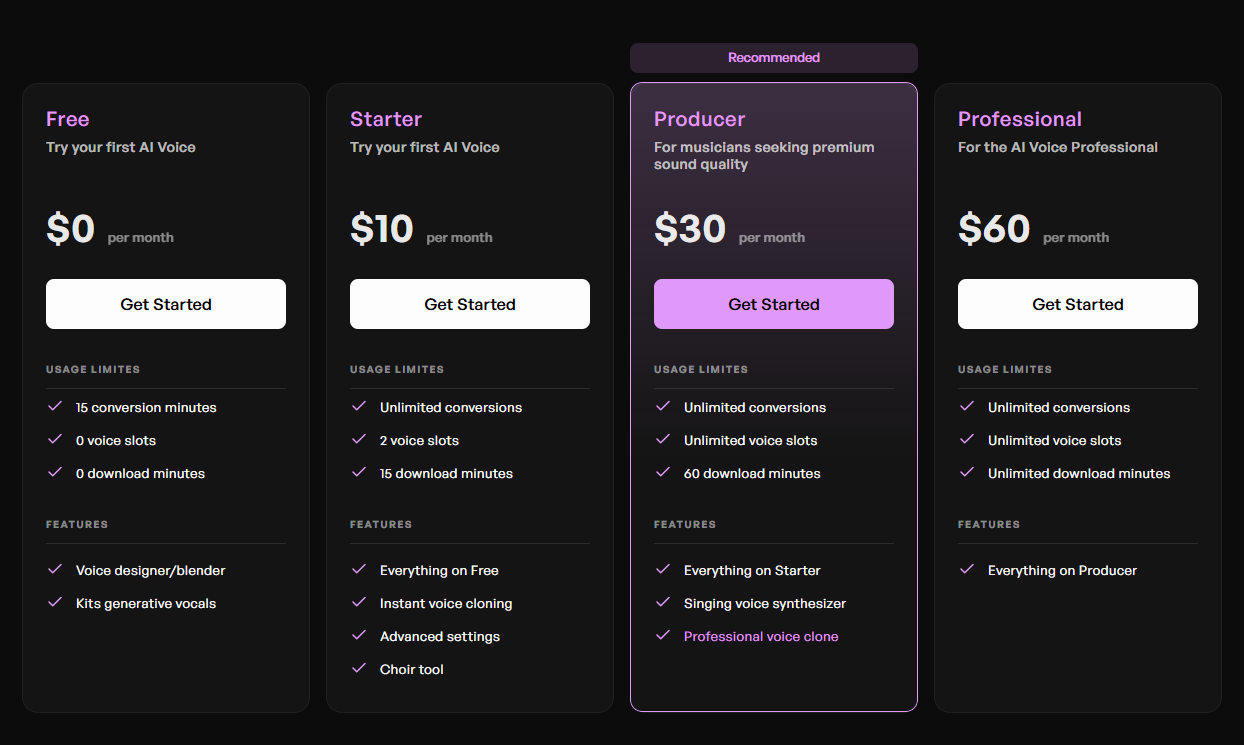Click the Advanced settings feature item
1244x745 pixels.
click(x=440, y=636)
